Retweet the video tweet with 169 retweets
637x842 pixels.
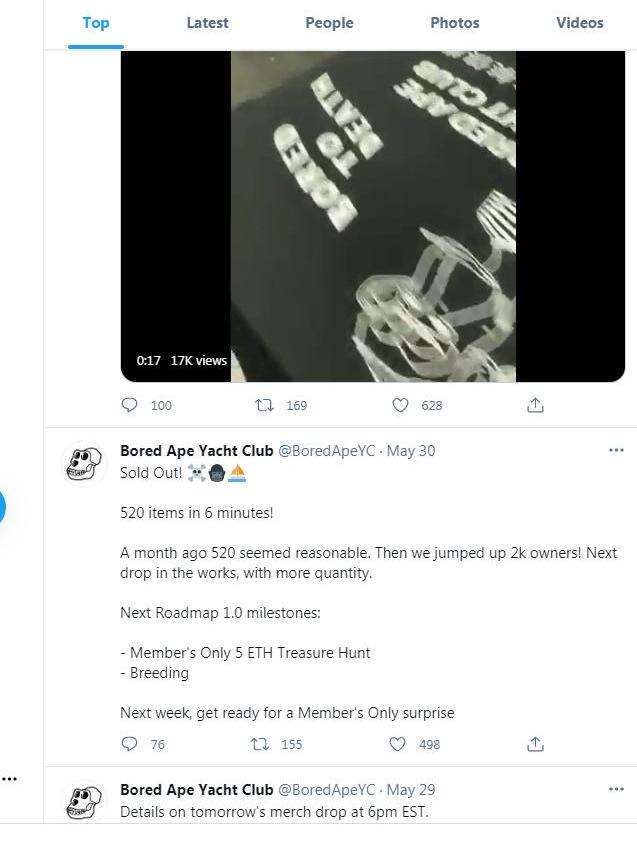(265, 405)
